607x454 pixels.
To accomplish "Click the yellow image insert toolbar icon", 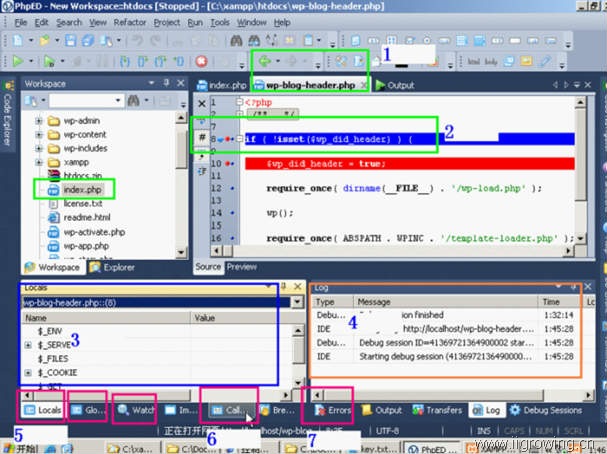I will (x=526, y=61).
